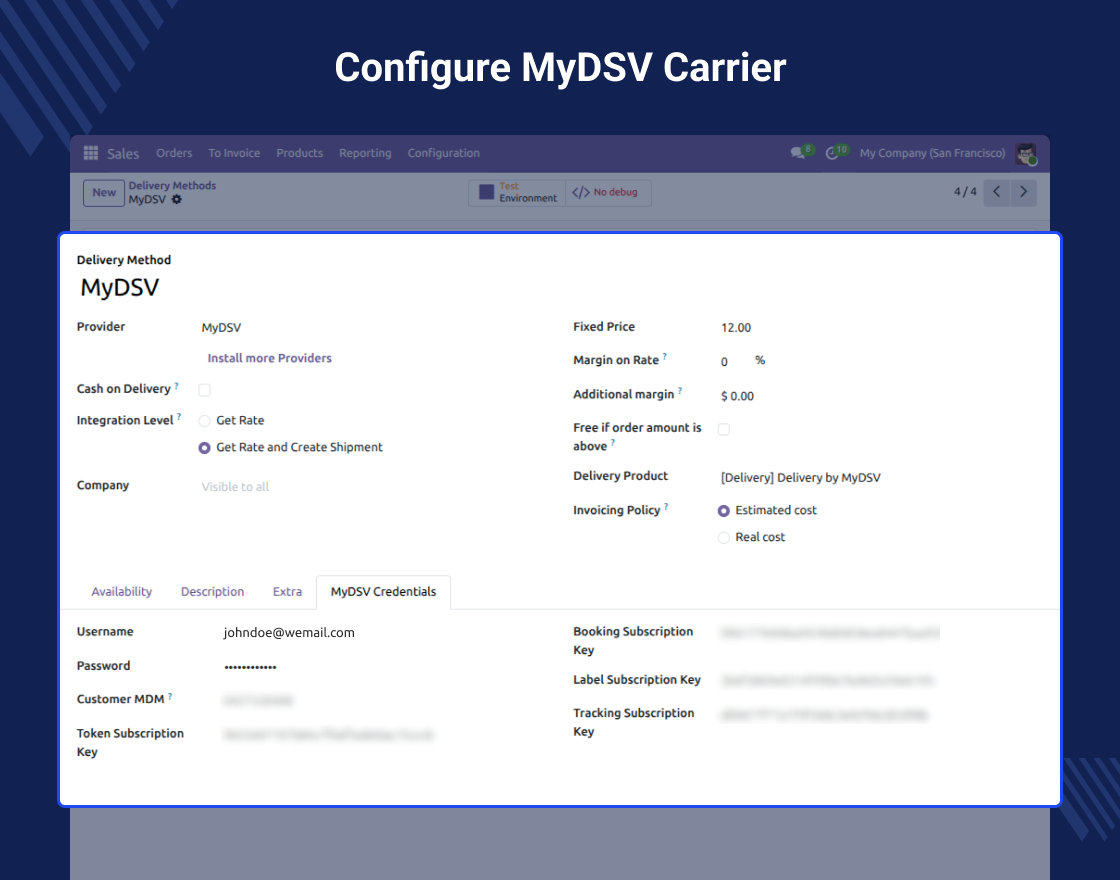Click the user avatar in top bar

[x=1026, y=153]
